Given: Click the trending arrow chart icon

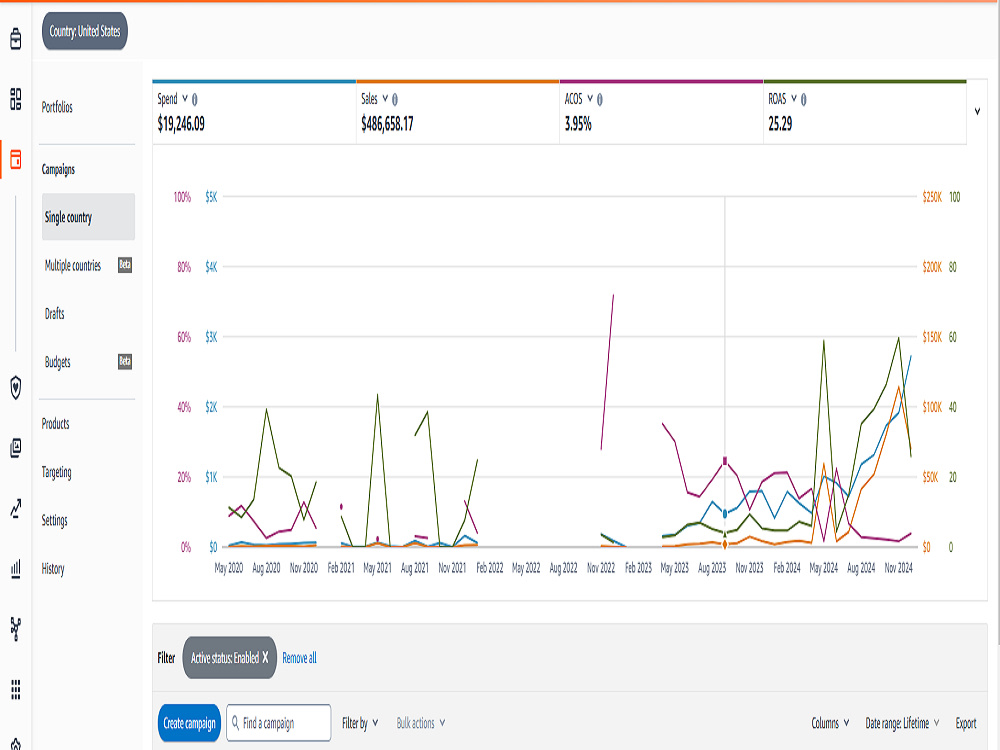Looking at the screenshot, I should 16,508.
